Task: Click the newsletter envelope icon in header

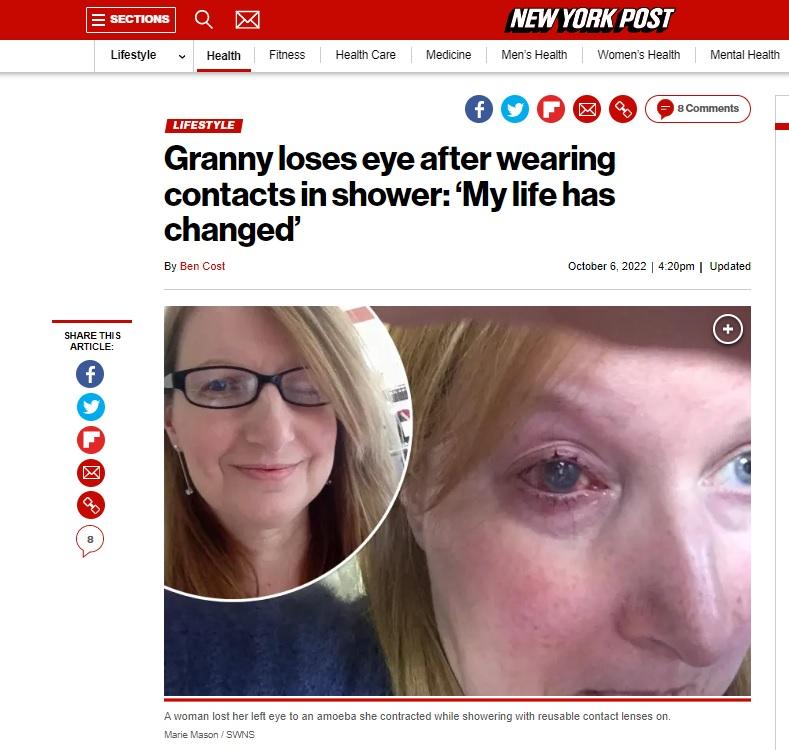Action: coord(248,20)
